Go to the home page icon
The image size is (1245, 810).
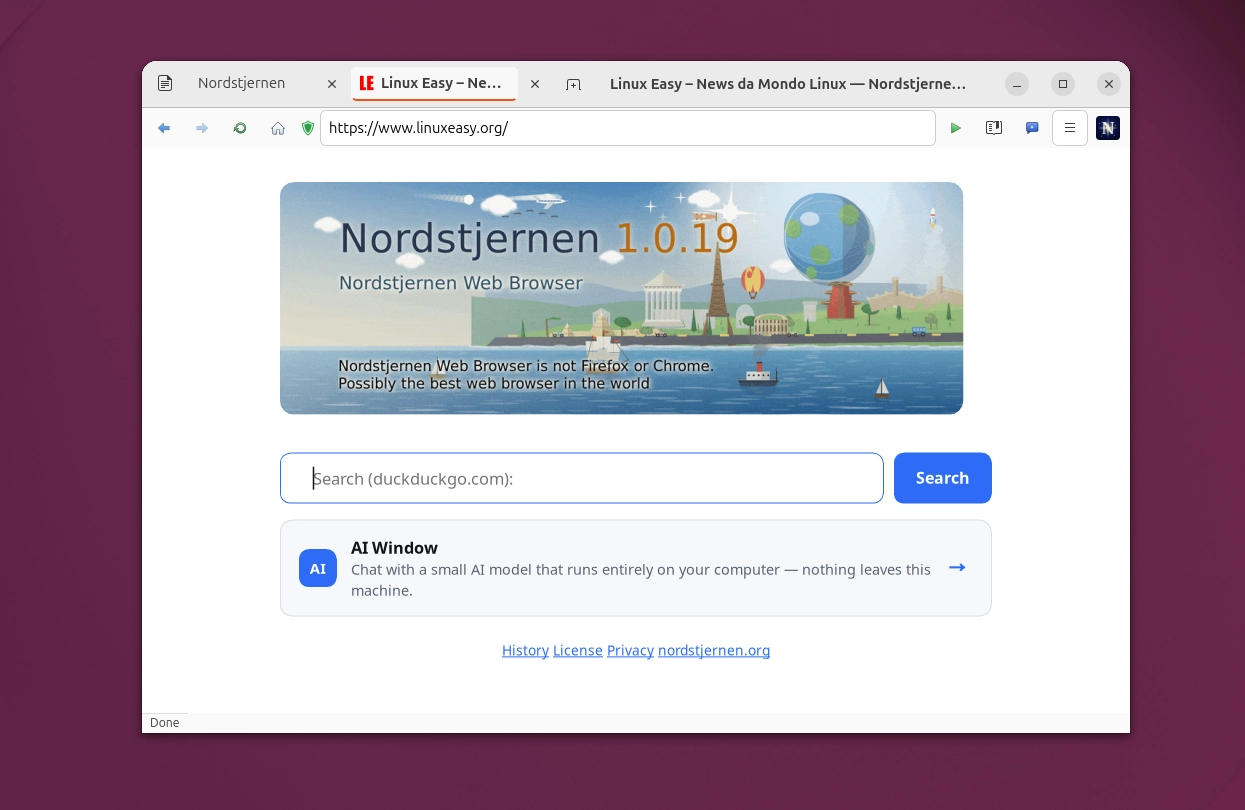278,128
